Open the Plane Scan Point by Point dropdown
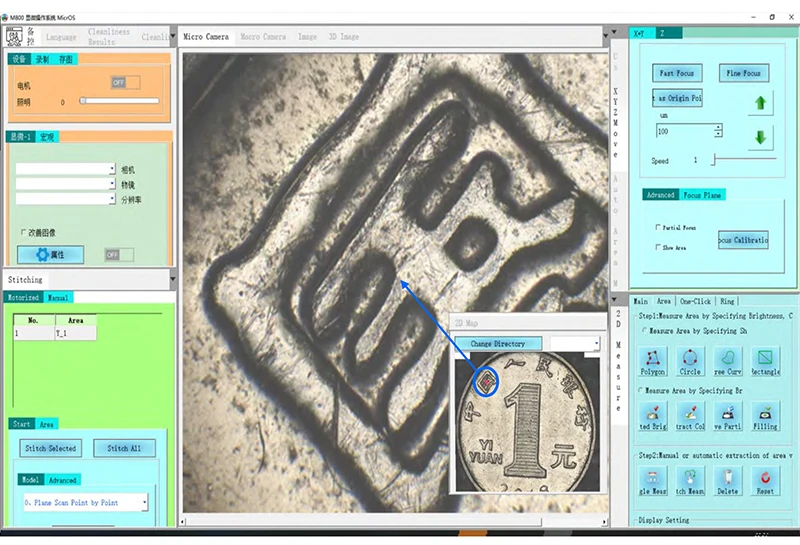Viewport: 800px width, 545px height. (145, 502)
